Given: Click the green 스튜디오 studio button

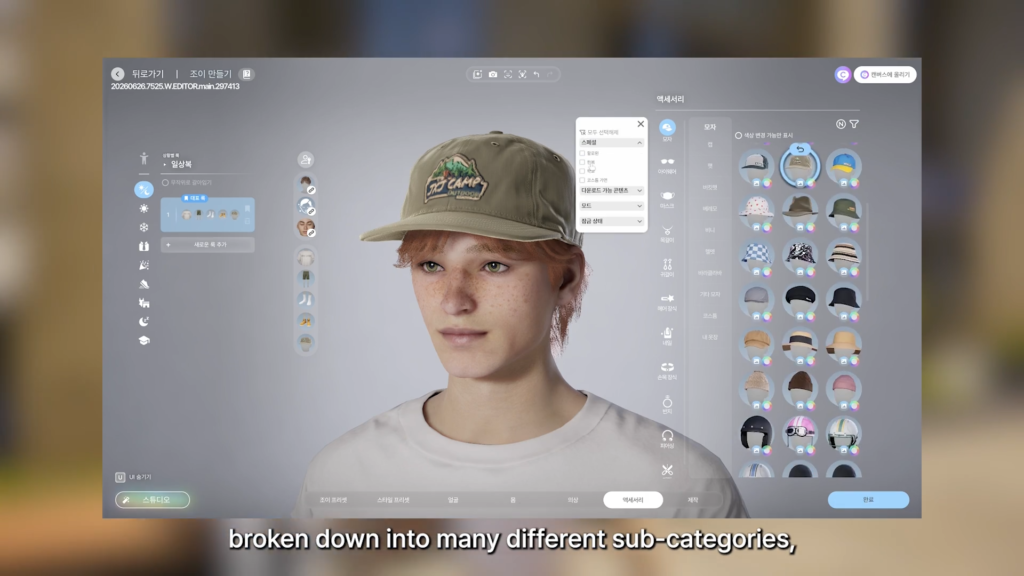Looking at the screenshot, I should [x=153, y=500].
